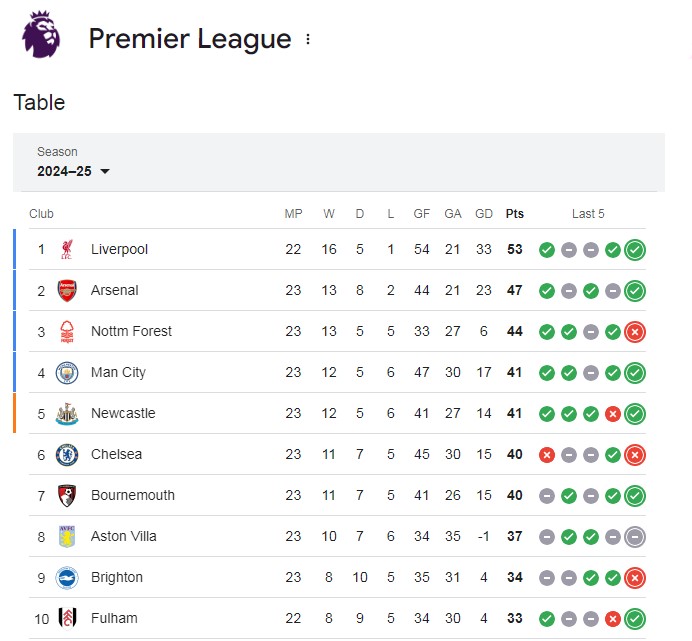
Task: Click the Chelsea club crest
Action: [x=67, y=455]
